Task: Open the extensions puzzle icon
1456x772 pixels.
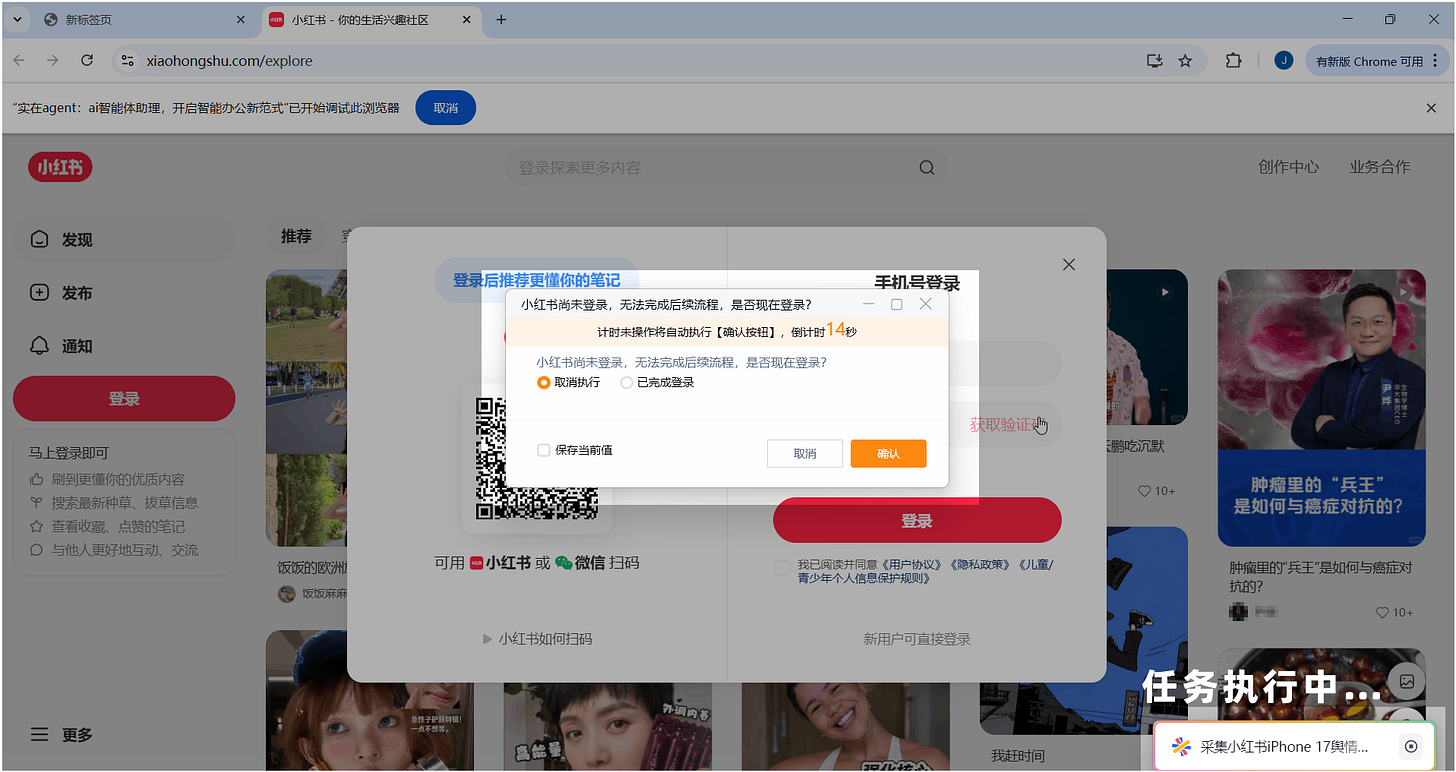Action: pyautogui.click(x=1234, y=60)
